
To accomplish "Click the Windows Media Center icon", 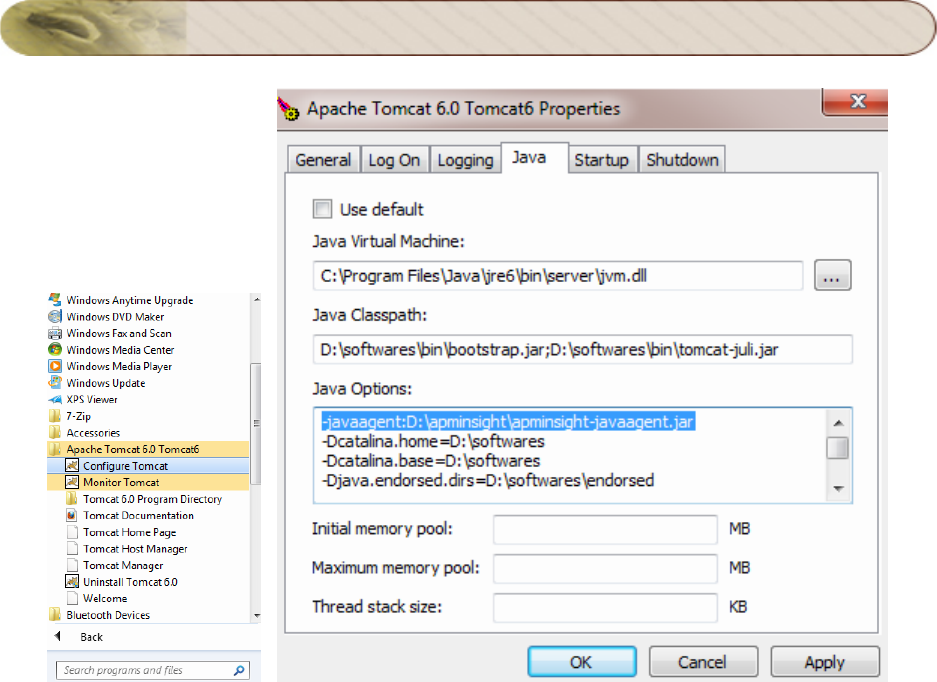I will tap(55, 349).
